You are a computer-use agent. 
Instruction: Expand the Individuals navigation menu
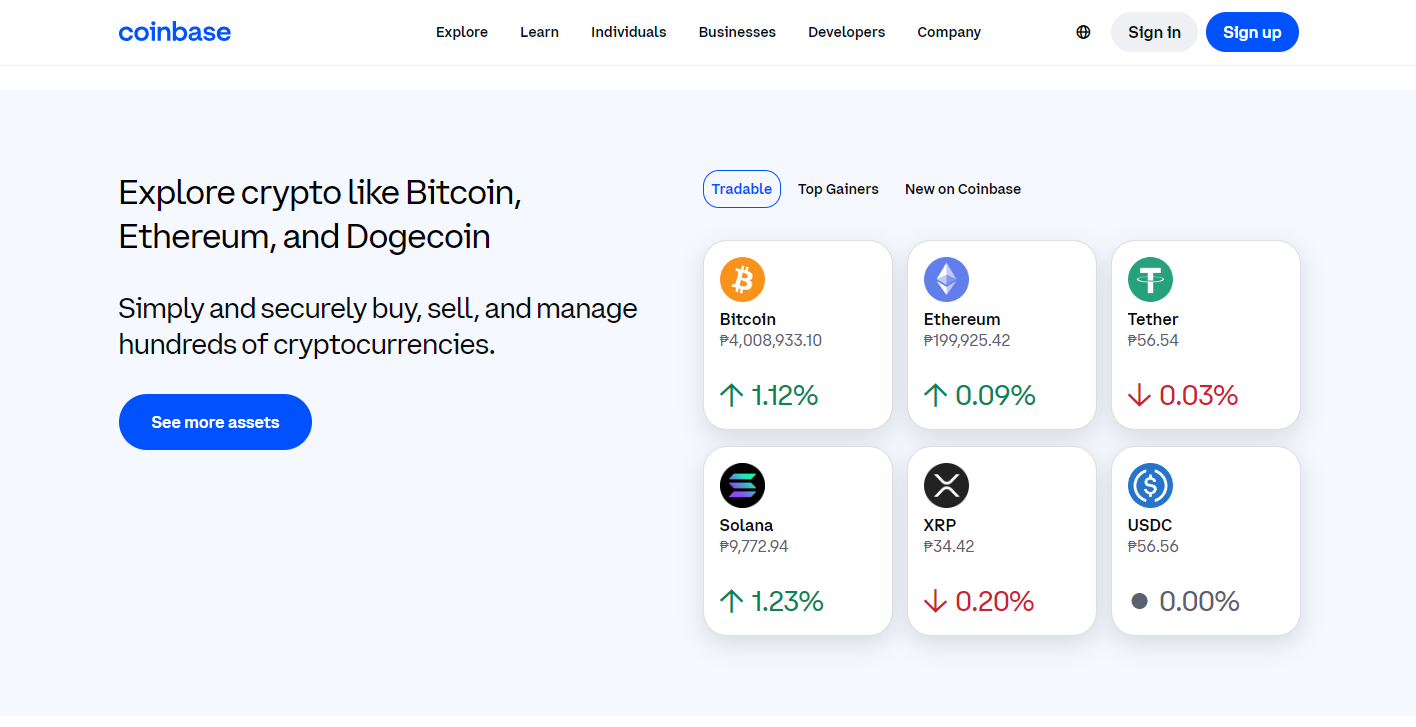pos(629,32)
